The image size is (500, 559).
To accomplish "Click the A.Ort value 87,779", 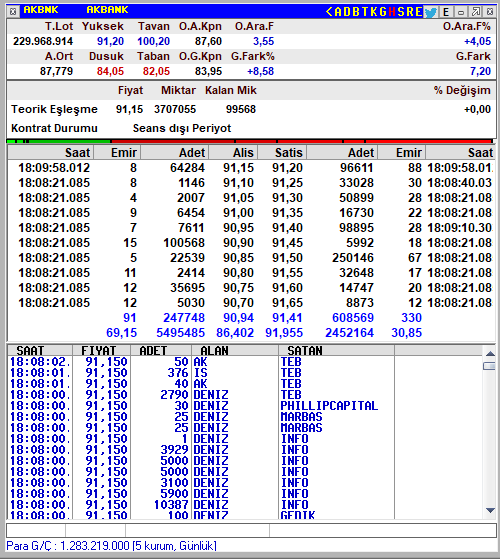I will click(x=56, y=71).
